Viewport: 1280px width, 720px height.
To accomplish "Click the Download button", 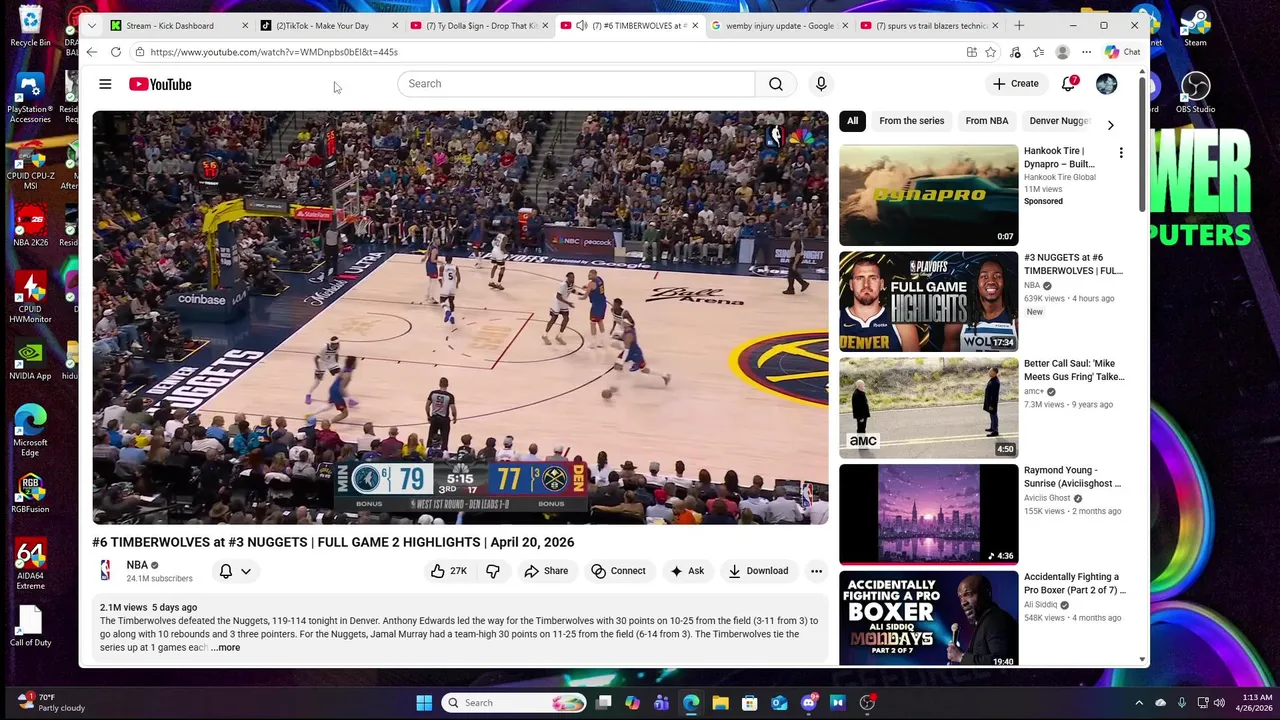I will (758, 571).
